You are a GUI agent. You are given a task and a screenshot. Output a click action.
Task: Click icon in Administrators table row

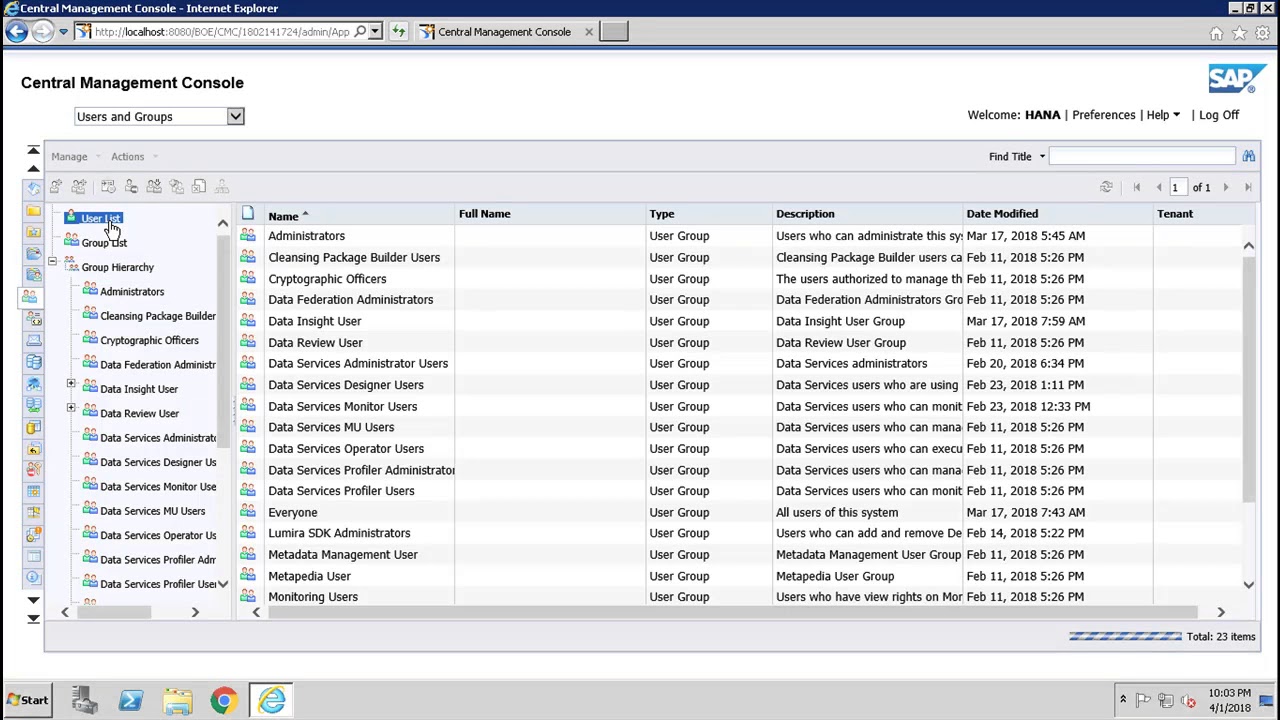pos(248,236)
